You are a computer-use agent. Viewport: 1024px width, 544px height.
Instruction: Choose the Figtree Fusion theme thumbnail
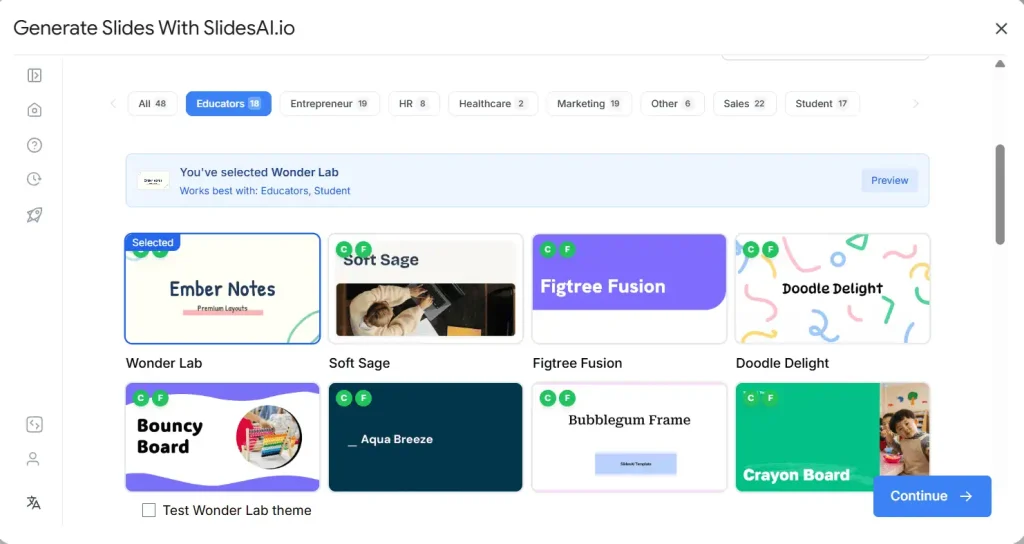click(629, 288)
